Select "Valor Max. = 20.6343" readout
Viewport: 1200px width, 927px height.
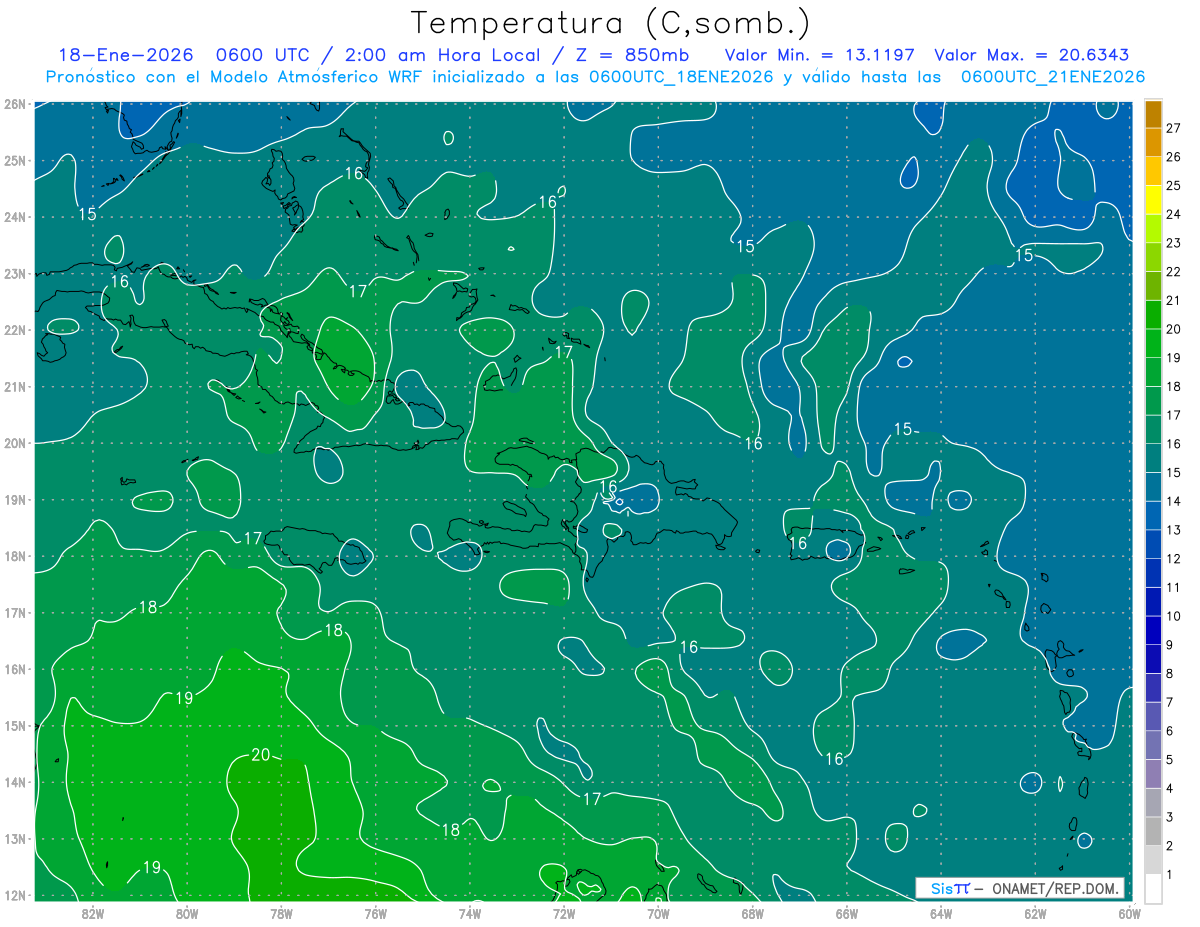pyautogui.click(x=1030, y=55)
